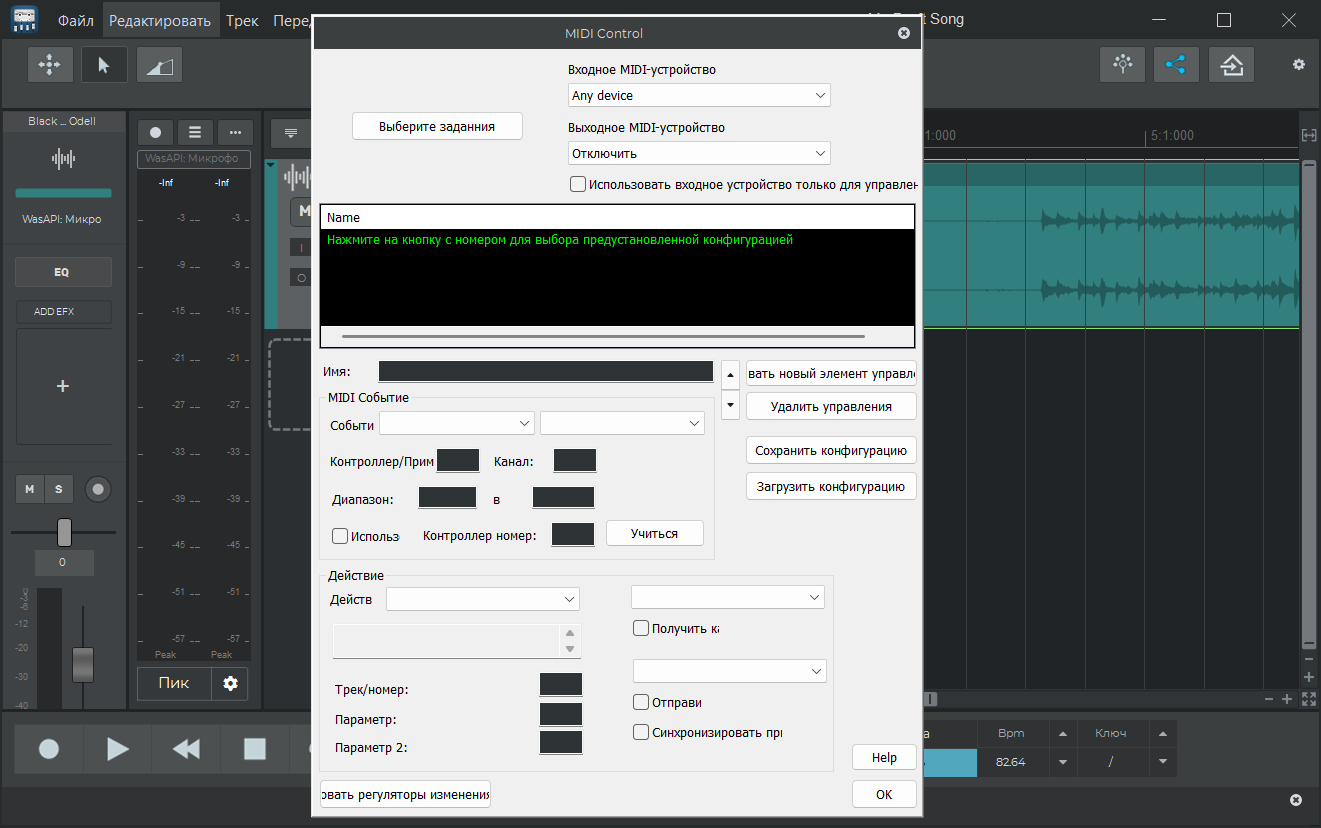This screenshot has width=1321, height=828.
Task: Click the fit-width icon above the timeline scrollbar
Action: pos(1309,135)
